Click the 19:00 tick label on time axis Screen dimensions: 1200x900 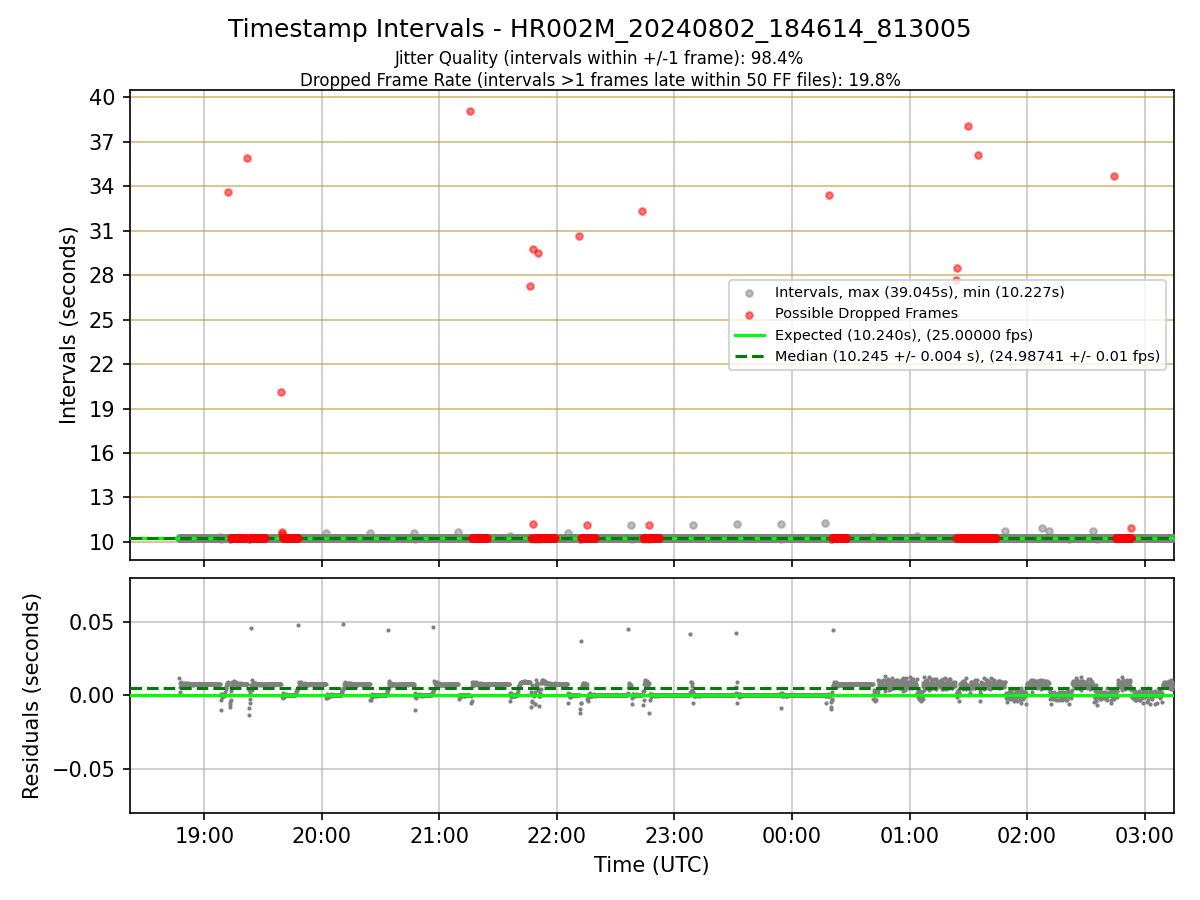coord(204,833)
